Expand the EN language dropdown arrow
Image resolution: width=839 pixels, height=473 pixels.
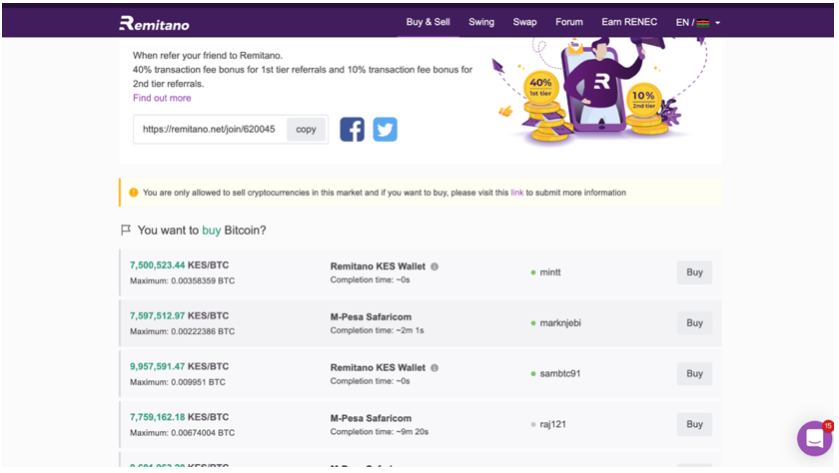(718, 23)
